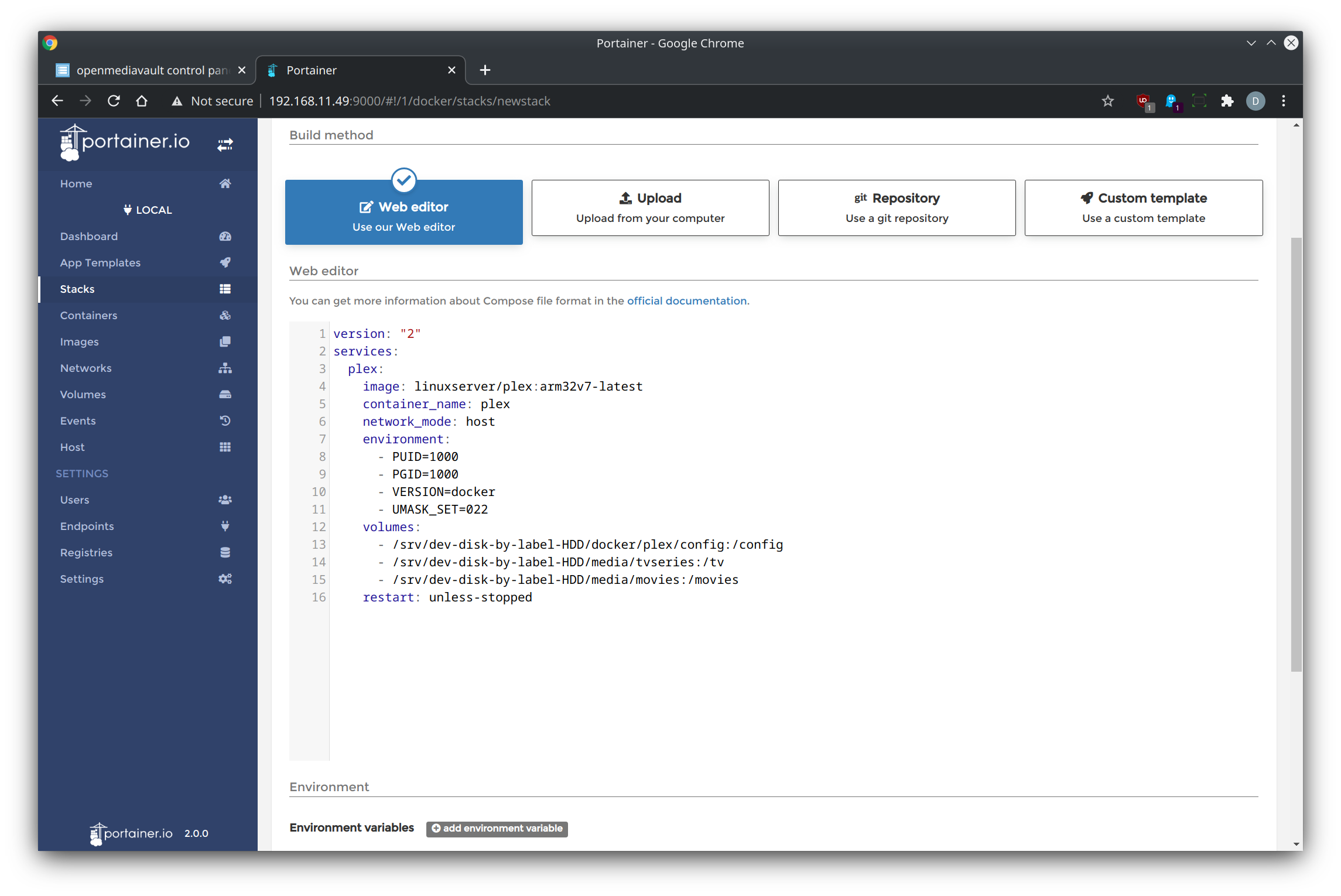Open the official documentation link
Image resolution: width=1341 pixels, height=896 pixels.
[x=686, y=300]
